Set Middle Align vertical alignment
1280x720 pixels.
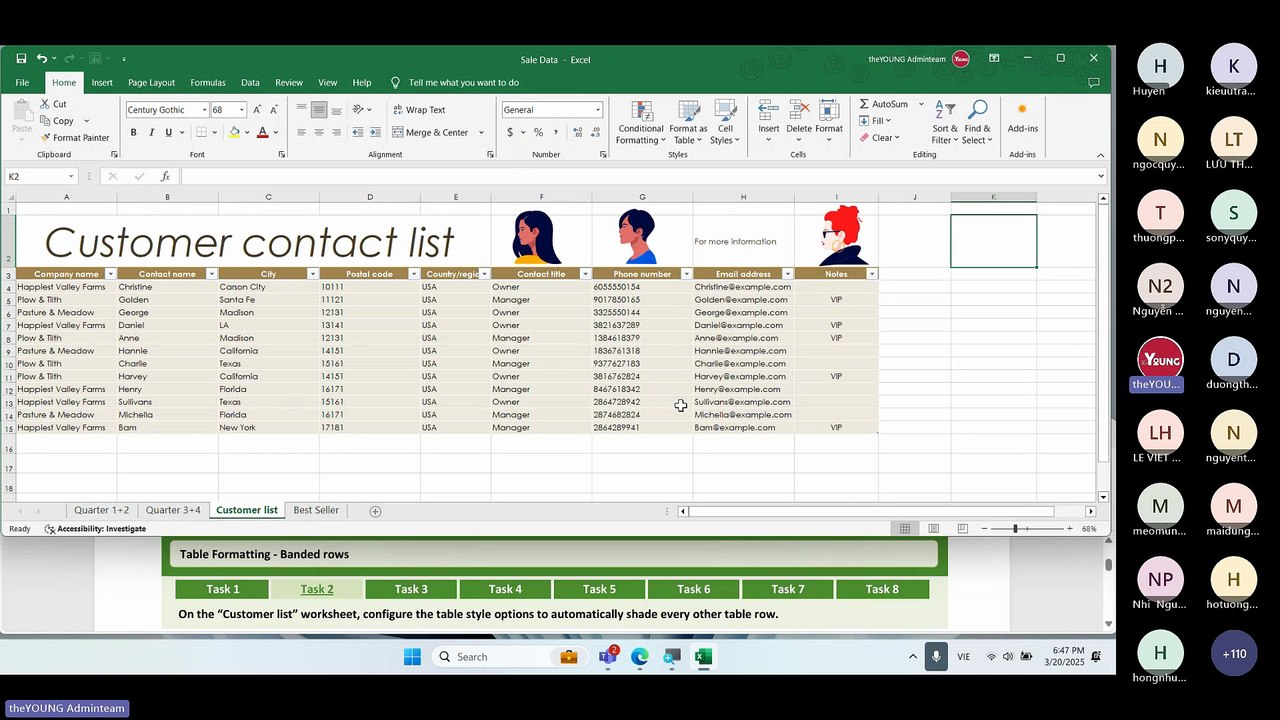click(x=319, y=110)
